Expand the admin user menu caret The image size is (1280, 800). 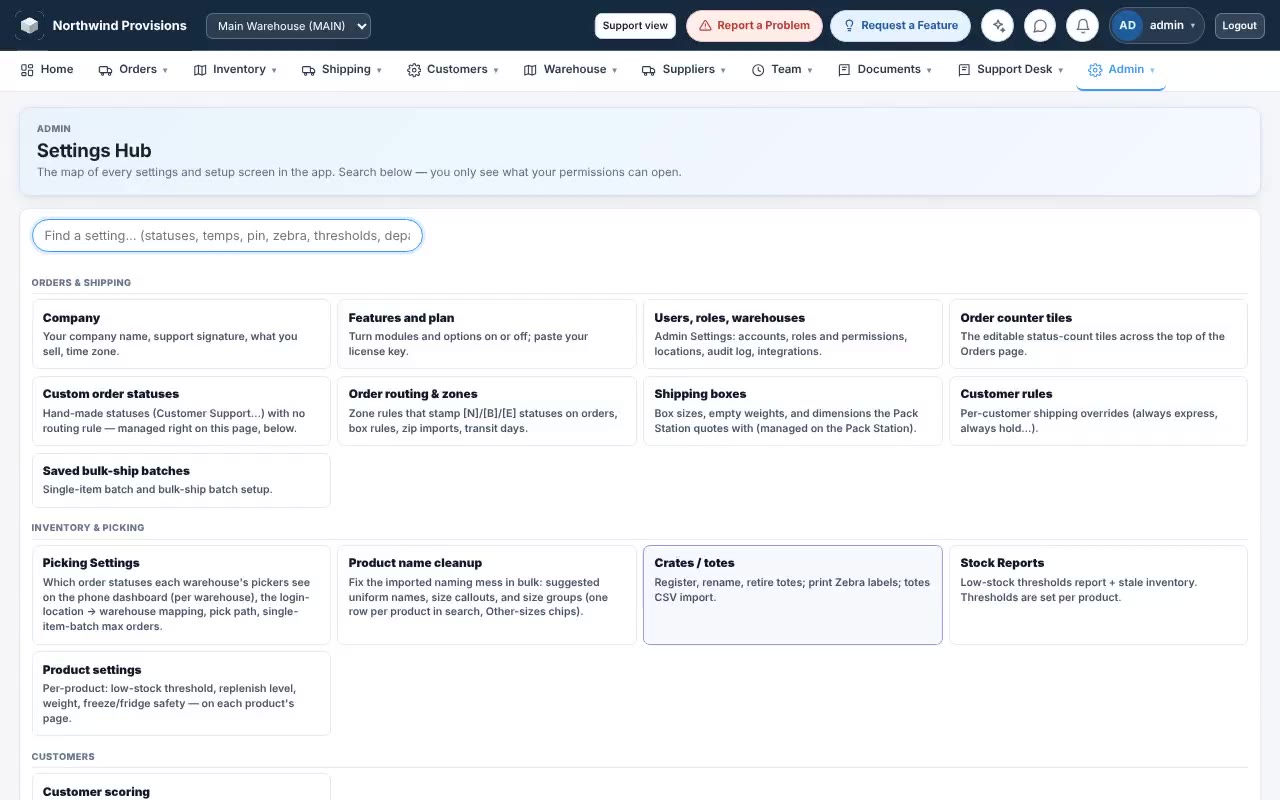pos(1192,26)
